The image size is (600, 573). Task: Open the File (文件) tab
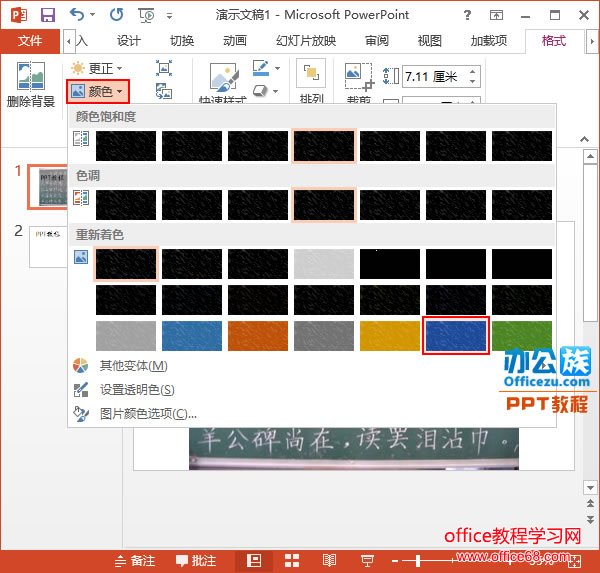click(x=30, y=41)
